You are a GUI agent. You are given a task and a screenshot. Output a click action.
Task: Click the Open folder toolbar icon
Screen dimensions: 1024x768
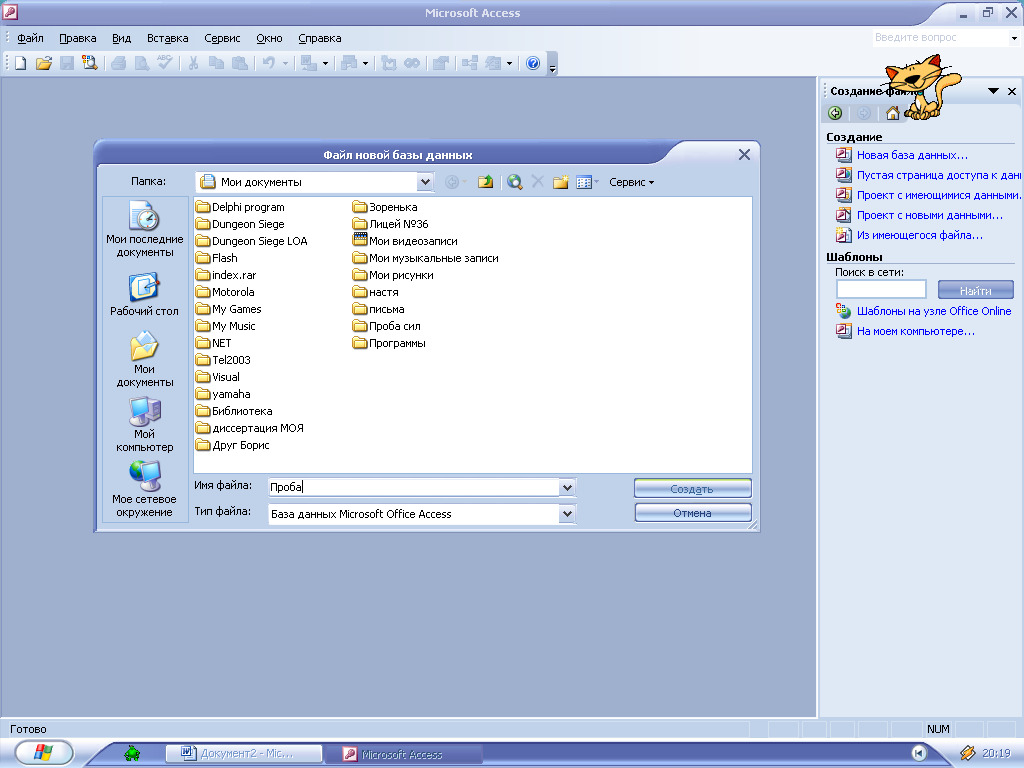44,63
